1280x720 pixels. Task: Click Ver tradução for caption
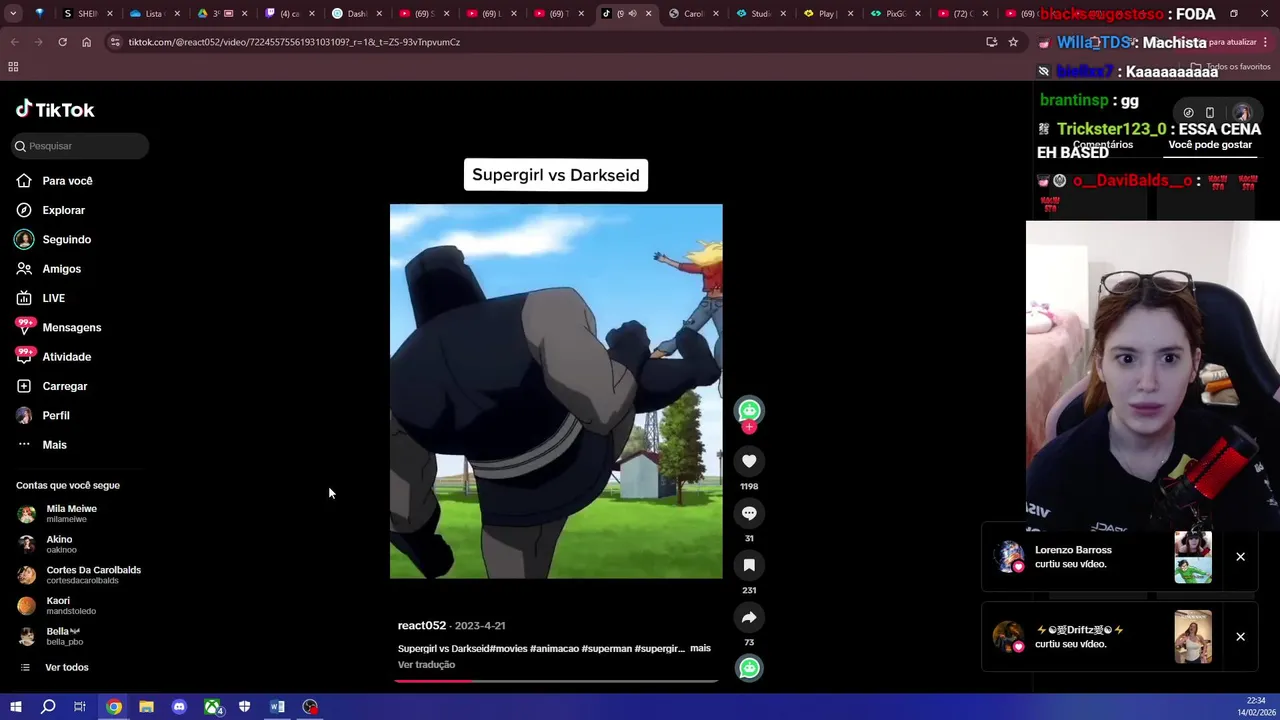coord(426,665)
